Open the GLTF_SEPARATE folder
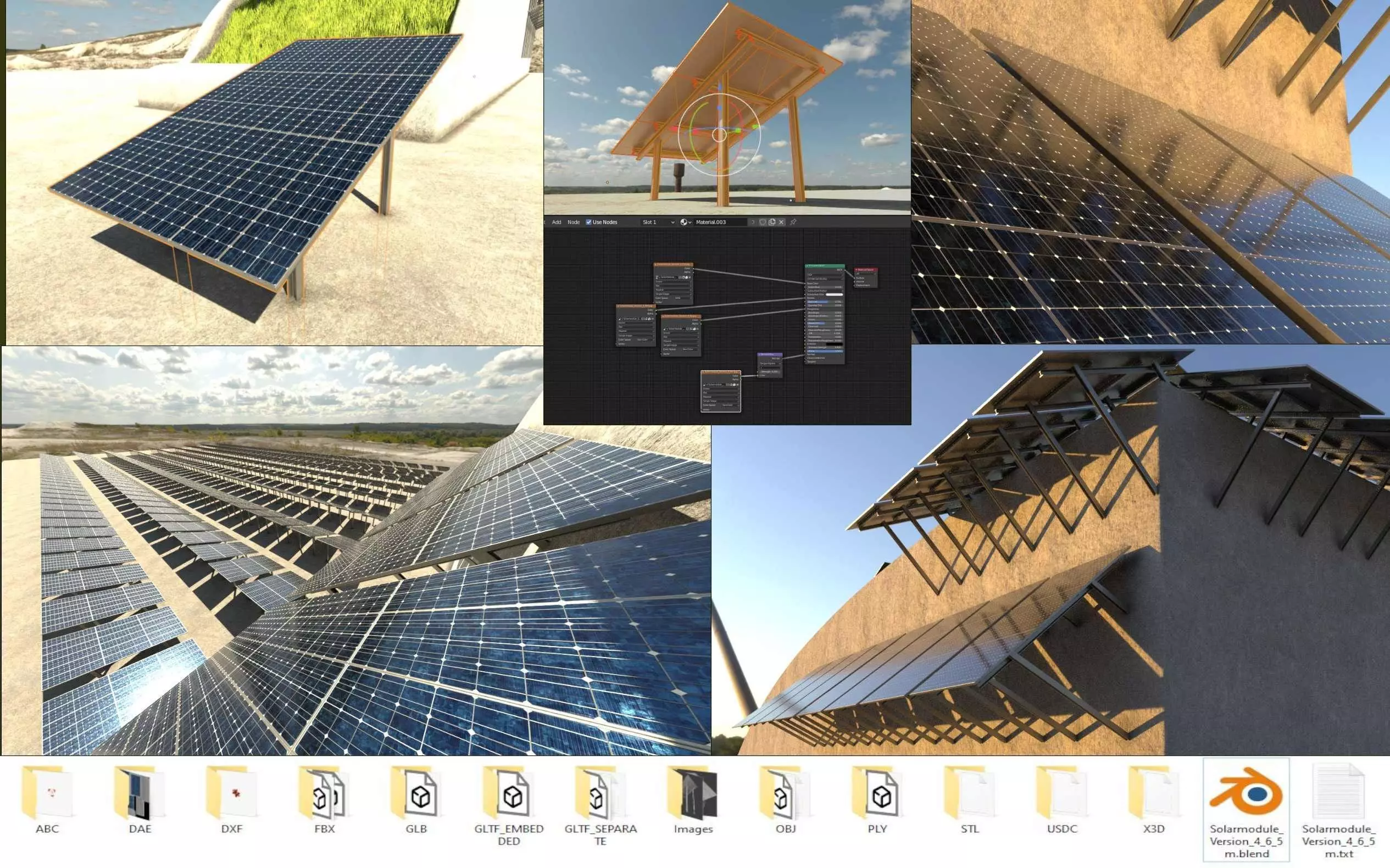 coord(601,806)
